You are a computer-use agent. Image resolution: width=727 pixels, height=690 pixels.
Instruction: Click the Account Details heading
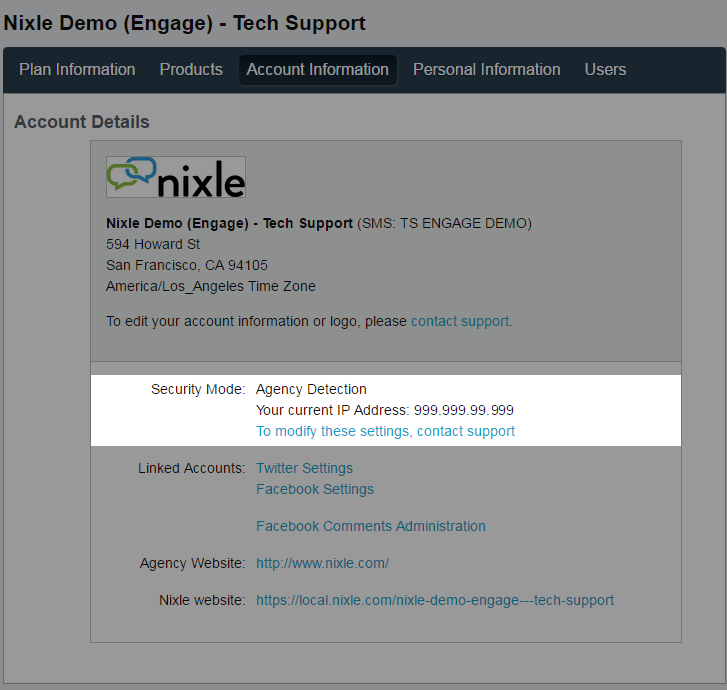click(82, 122)
